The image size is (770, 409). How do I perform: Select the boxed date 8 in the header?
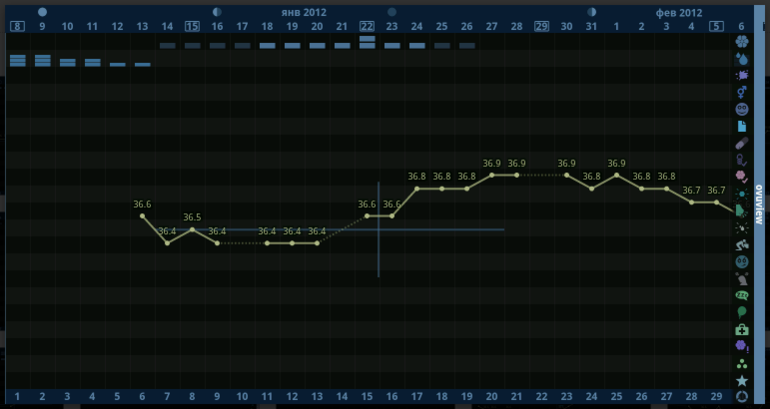point(17,26)
